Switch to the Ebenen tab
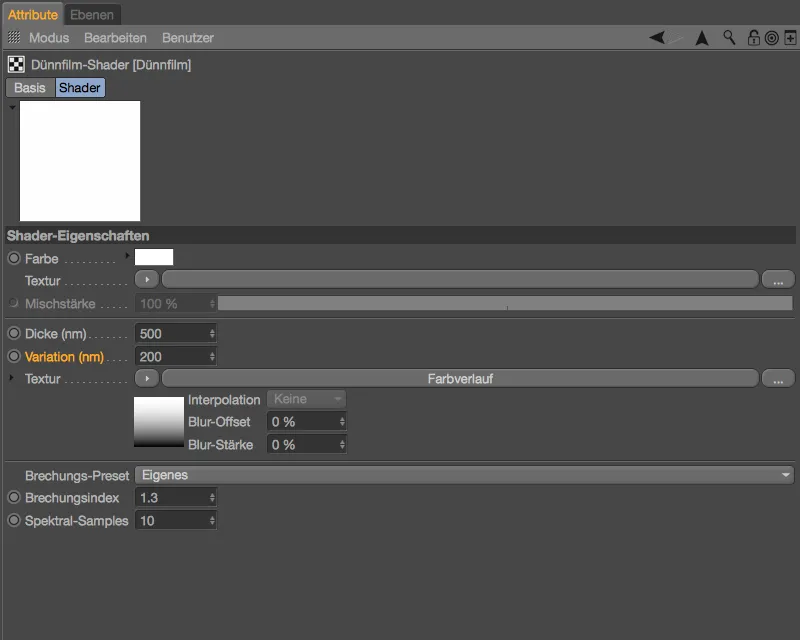Image resolution: width=800 pixels, height=640 pixels. [92, 15]
